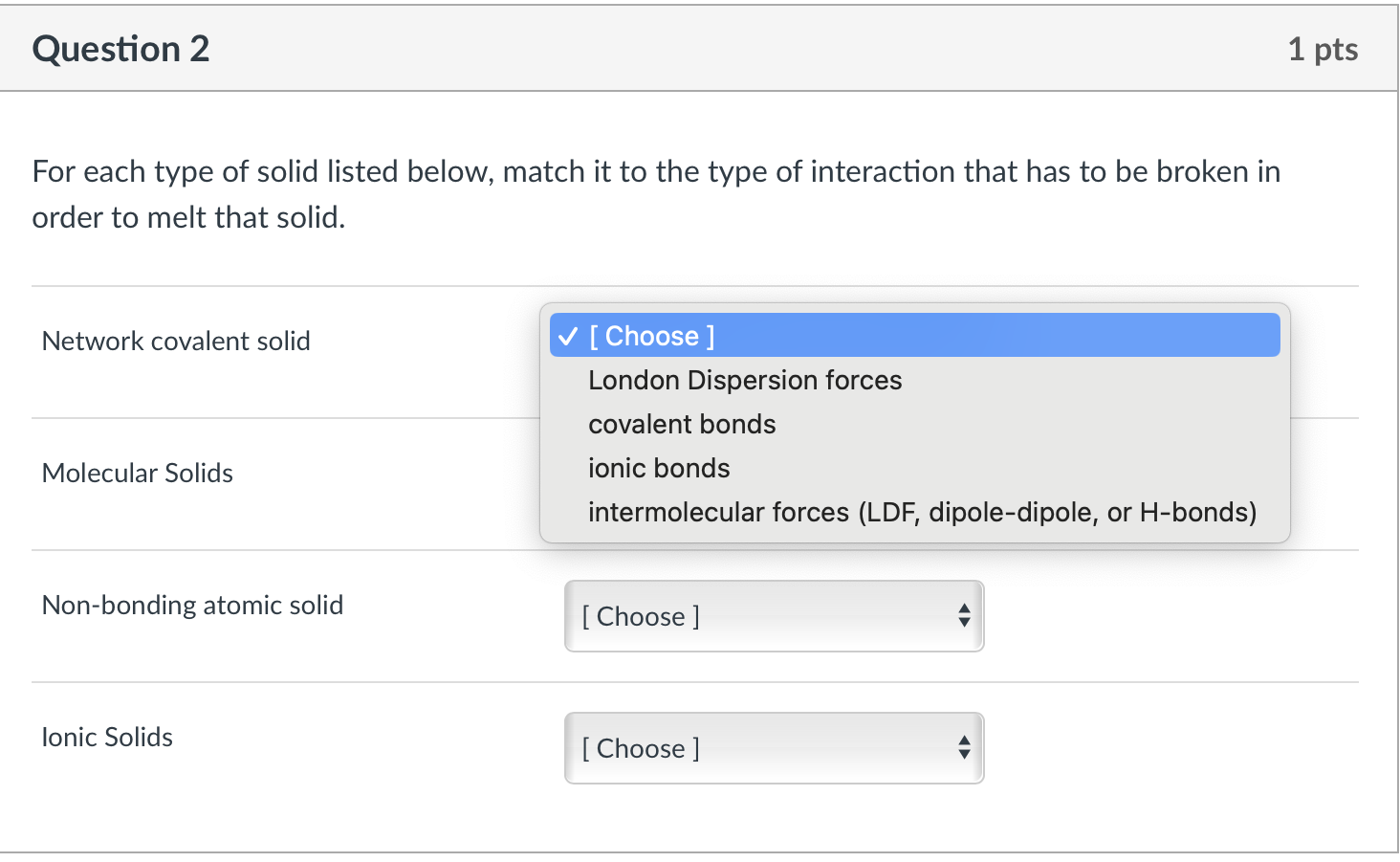Click the arrows icon on Non-bonding atomic solid dropdown
Viewport: 1400px width, 862px height.
point(964,616)
